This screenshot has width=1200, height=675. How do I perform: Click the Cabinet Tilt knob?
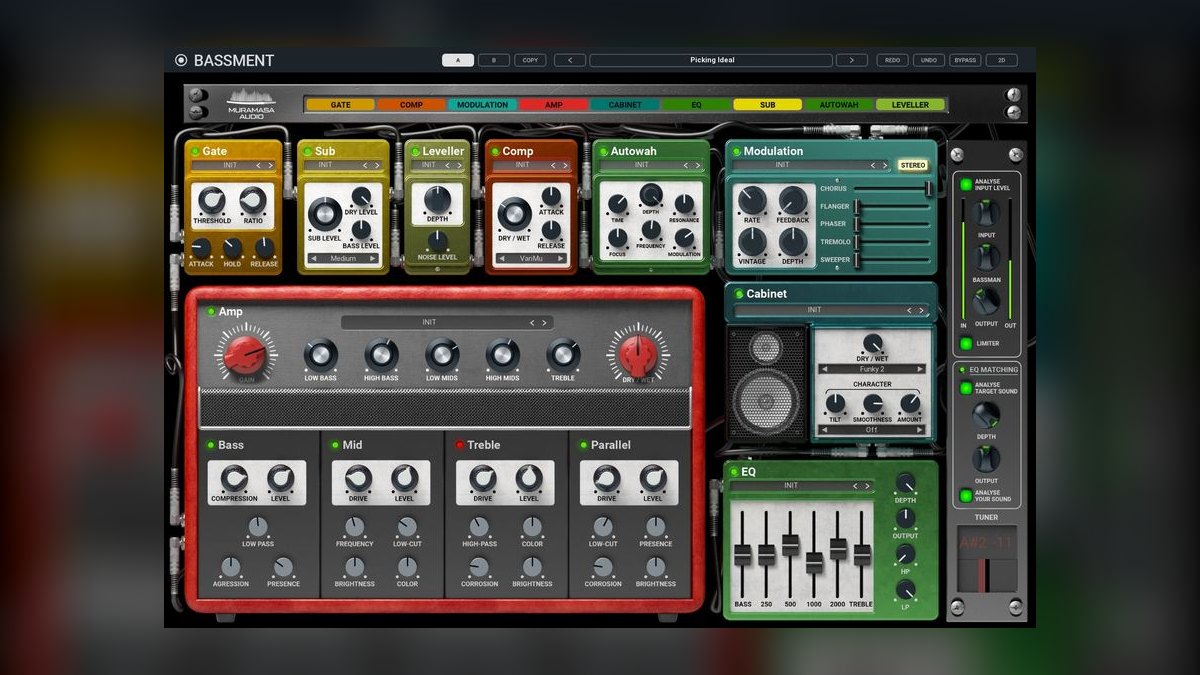click(x=835, y=404)
